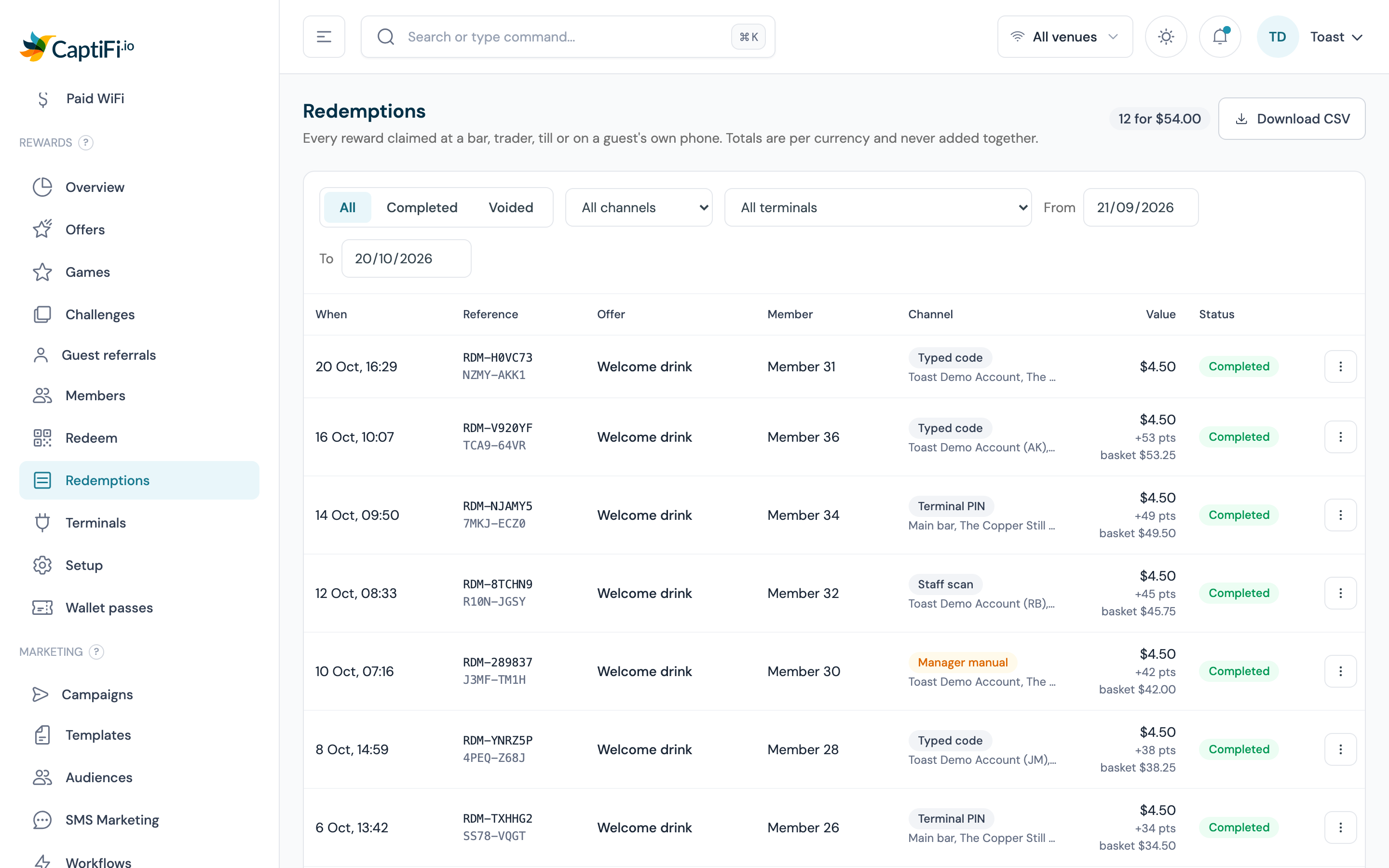Image resolution: width=1389 pixels, height=868 pixels.
Task: Click the Terminals plug icon
Action: pos(42,523)
